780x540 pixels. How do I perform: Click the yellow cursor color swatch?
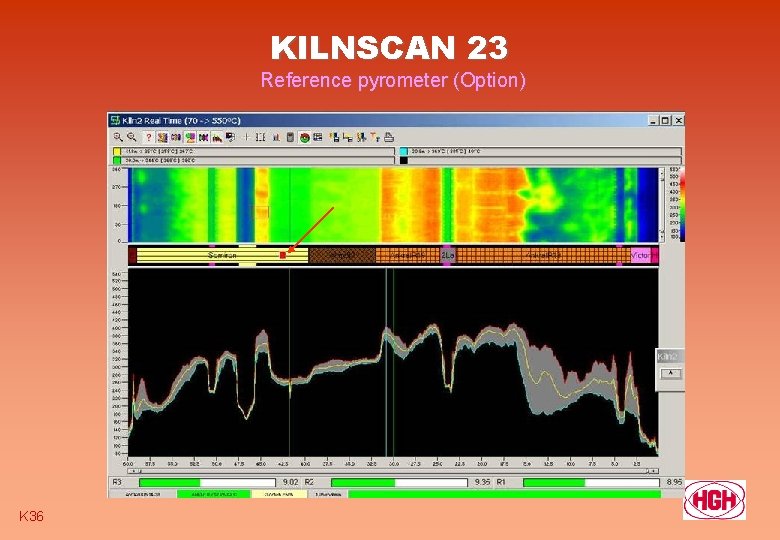[117, 152]
